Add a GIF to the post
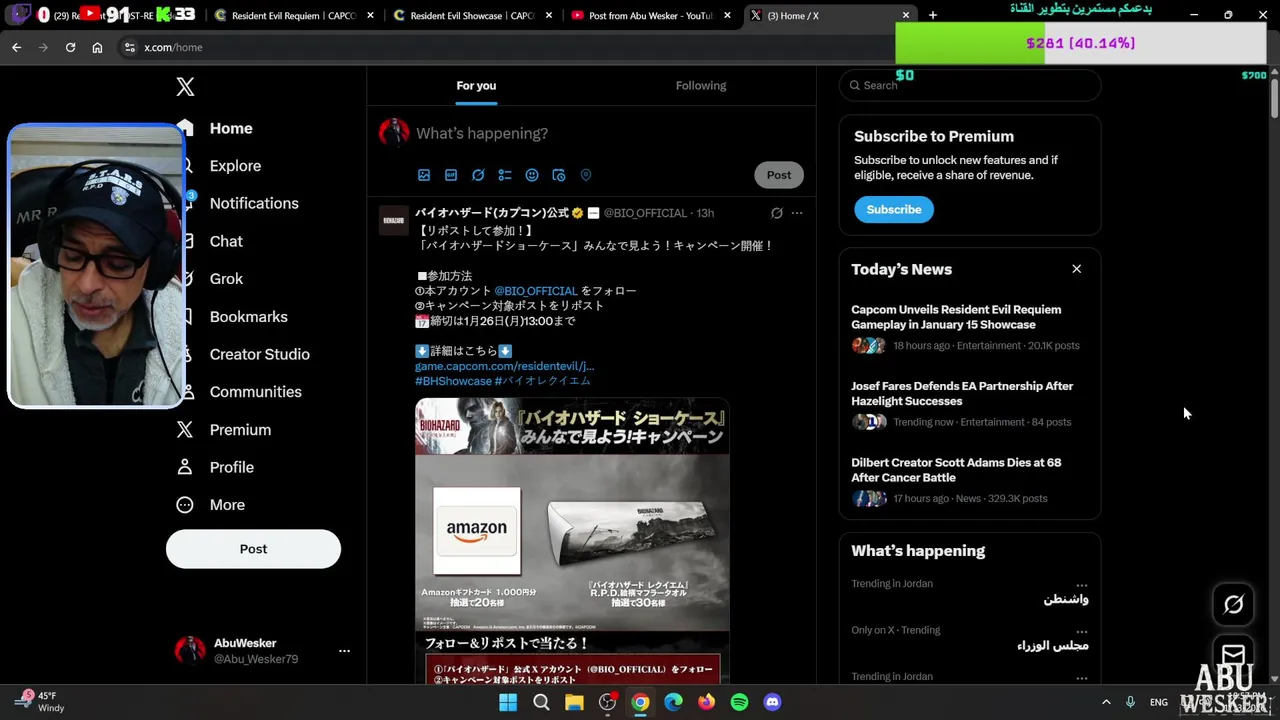1280x720 pixels. point(451,175)
